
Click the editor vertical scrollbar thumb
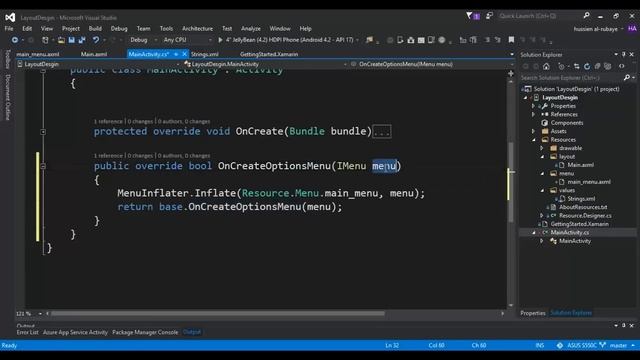[x=511, y=182]
